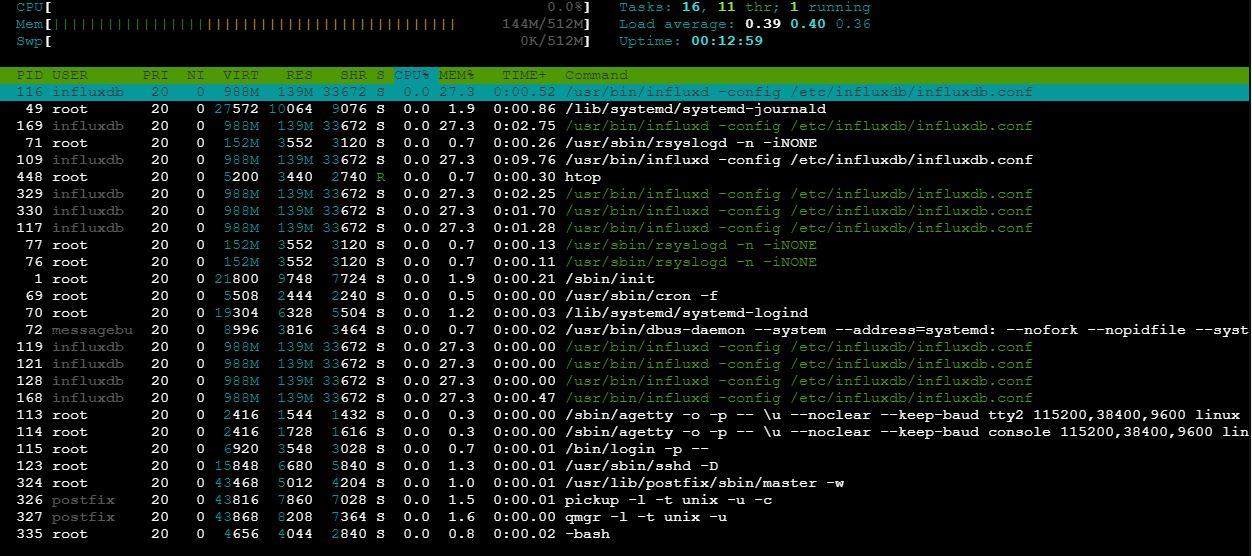Select the postfix master process row
Screen dimensions: 1252x556
(625, 483)
